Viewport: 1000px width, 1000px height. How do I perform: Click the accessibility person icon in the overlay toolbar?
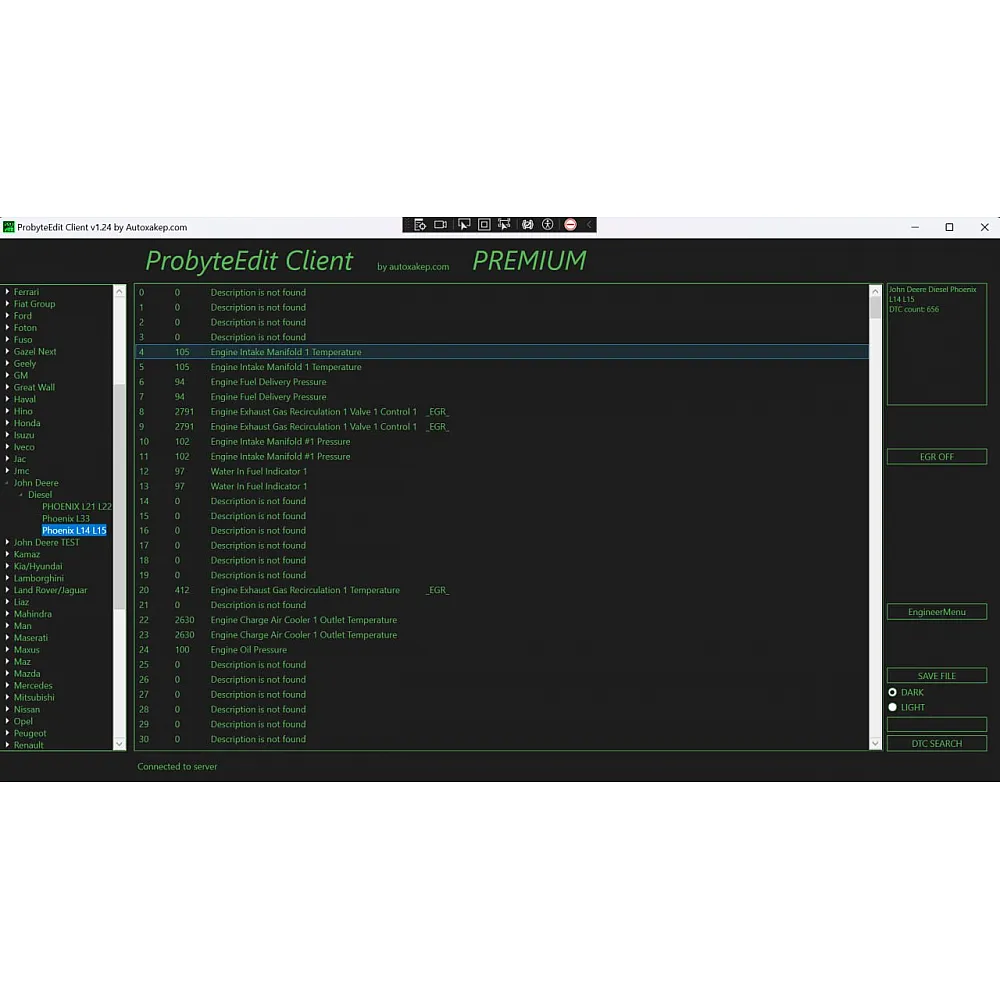pyautogui.click(x=548, y=225)
